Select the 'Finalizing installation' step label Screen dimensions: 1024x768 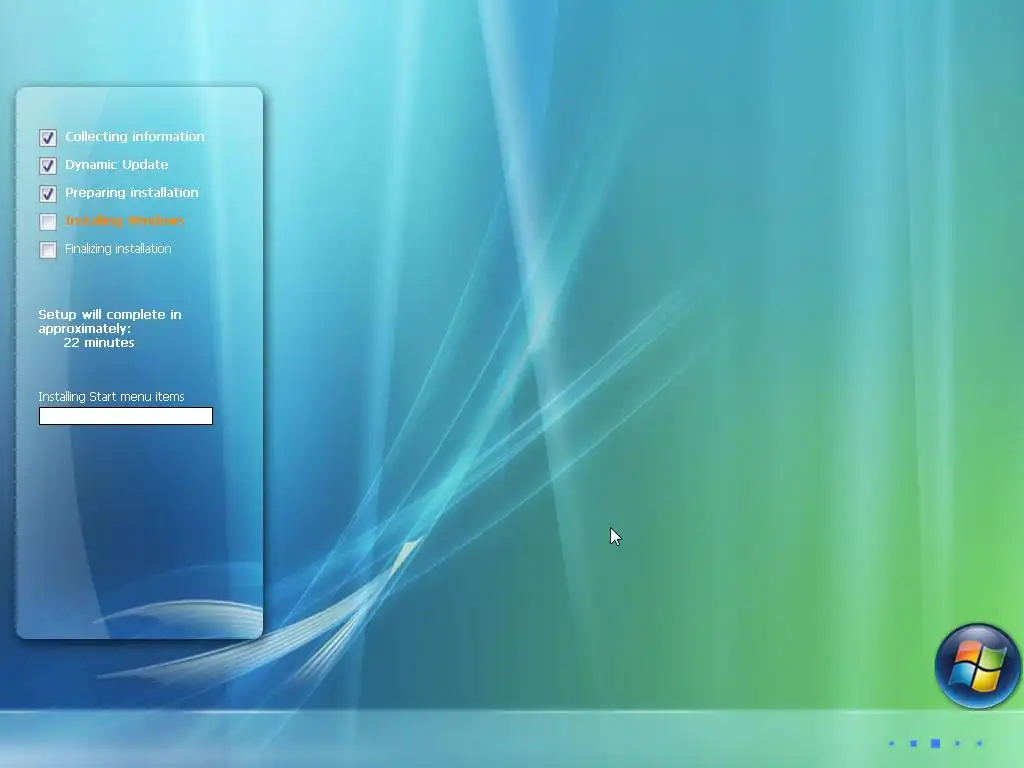pos(118,249)
